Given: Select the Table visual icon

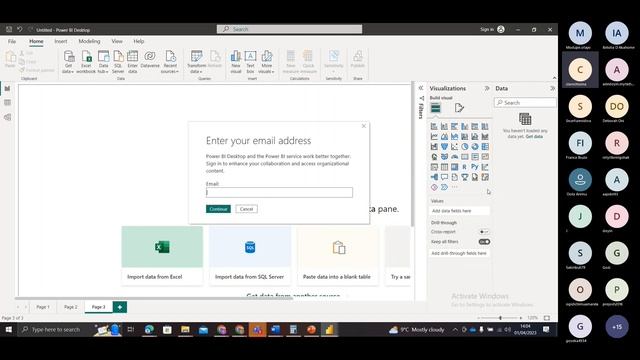Looking at the screenshot, I should tap(444, 167).
